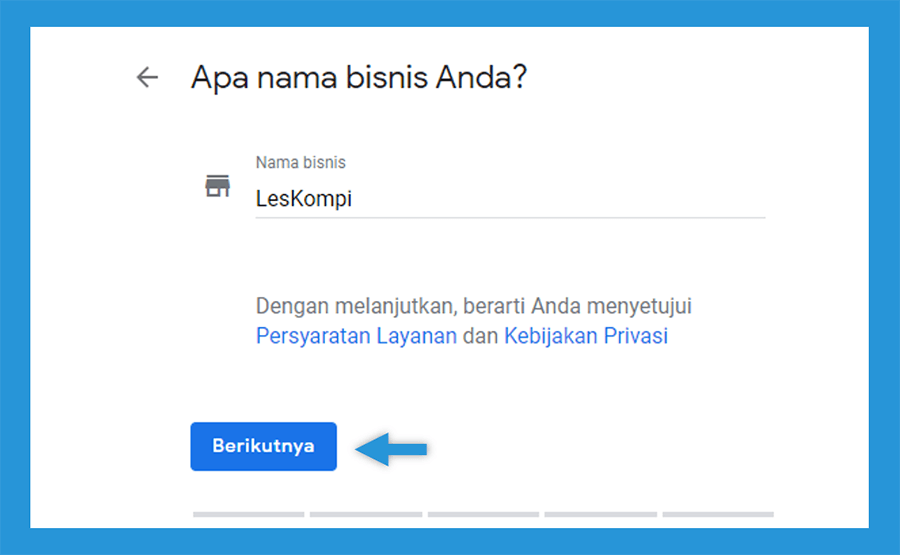This screenshot has width=900, height=555.
Task: Click the word Anda? in the heading
Action: [481, 77]
